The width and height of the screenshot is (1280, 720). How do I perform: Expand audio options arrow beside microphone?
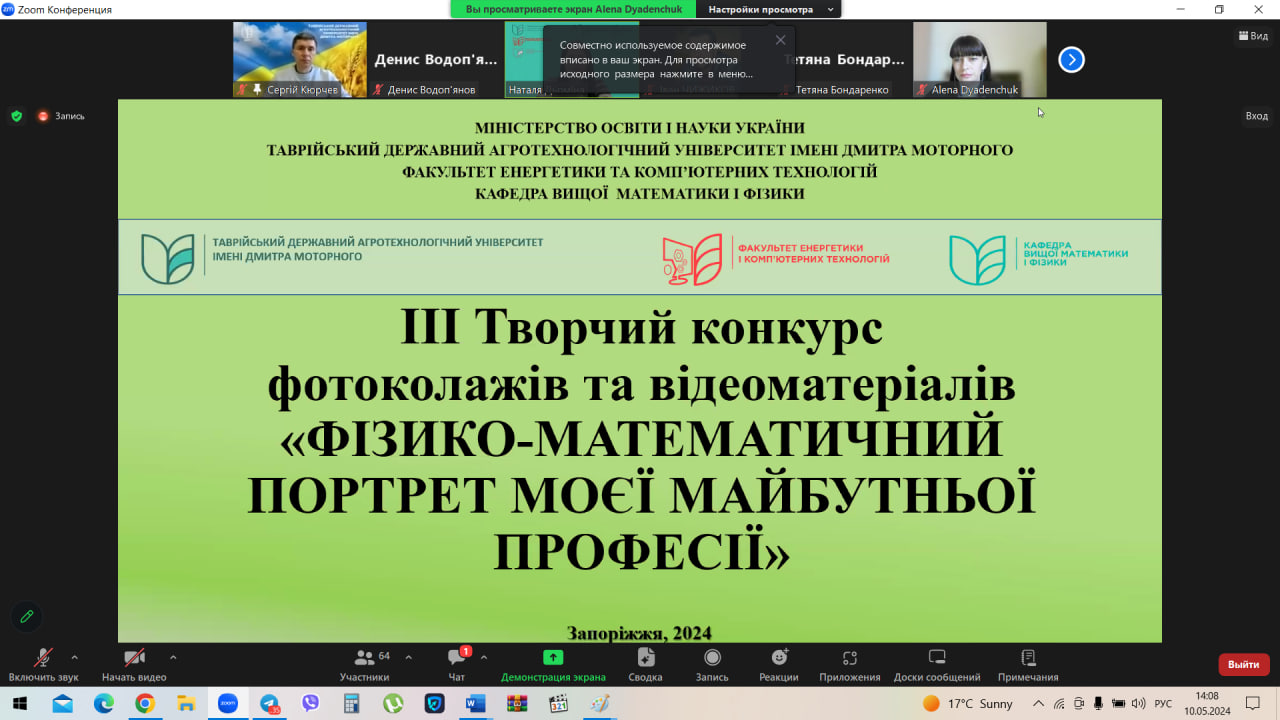click(x=74, y=657)
